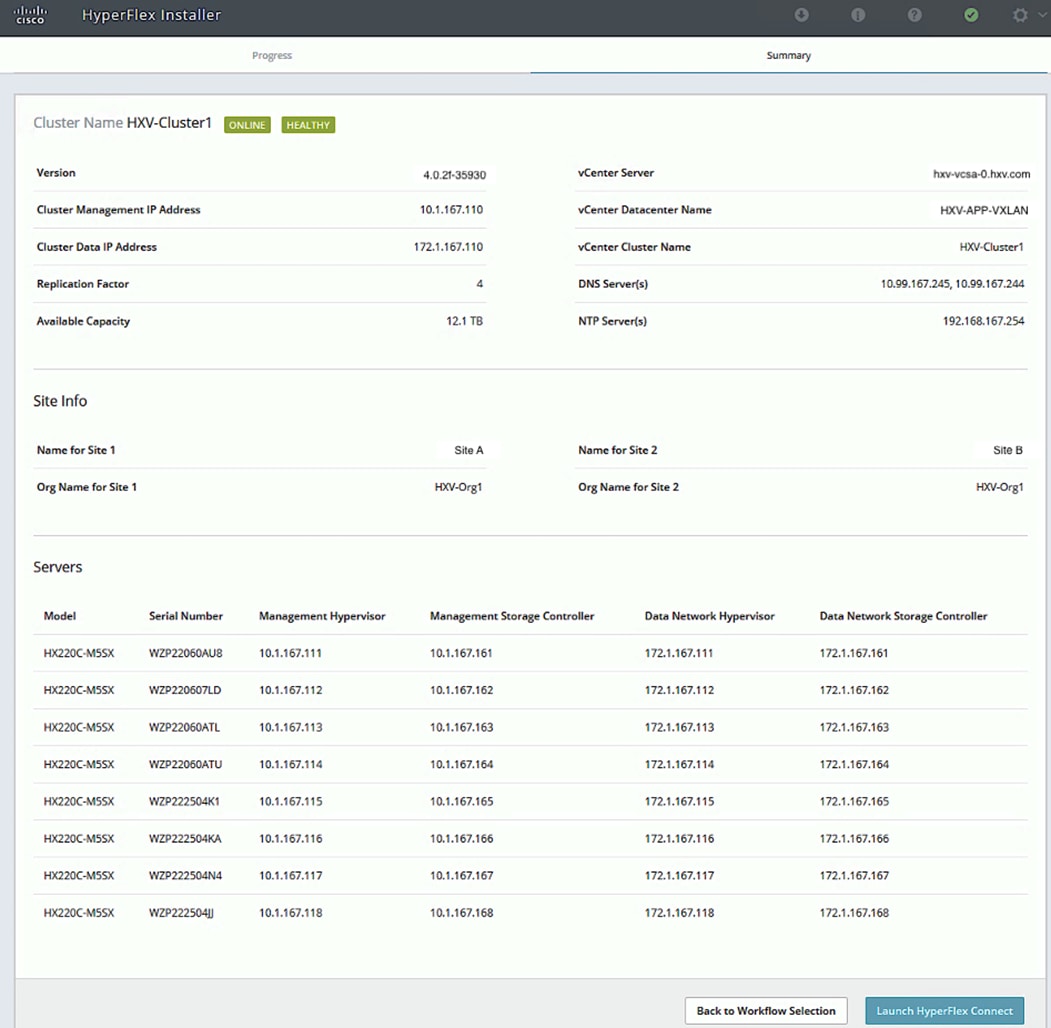Select serial number WZP220607LD

click(185, 690)
